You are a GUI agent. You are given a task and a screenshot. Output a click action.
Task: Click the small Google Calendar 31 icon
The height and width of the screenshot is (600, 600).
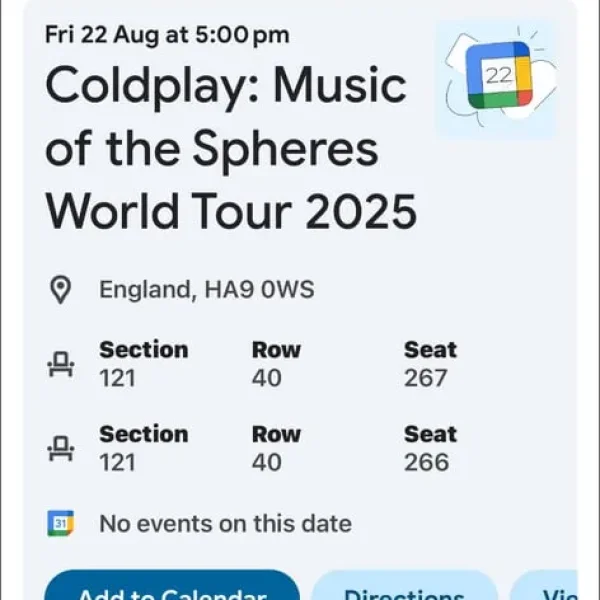[x=61, y=523]
